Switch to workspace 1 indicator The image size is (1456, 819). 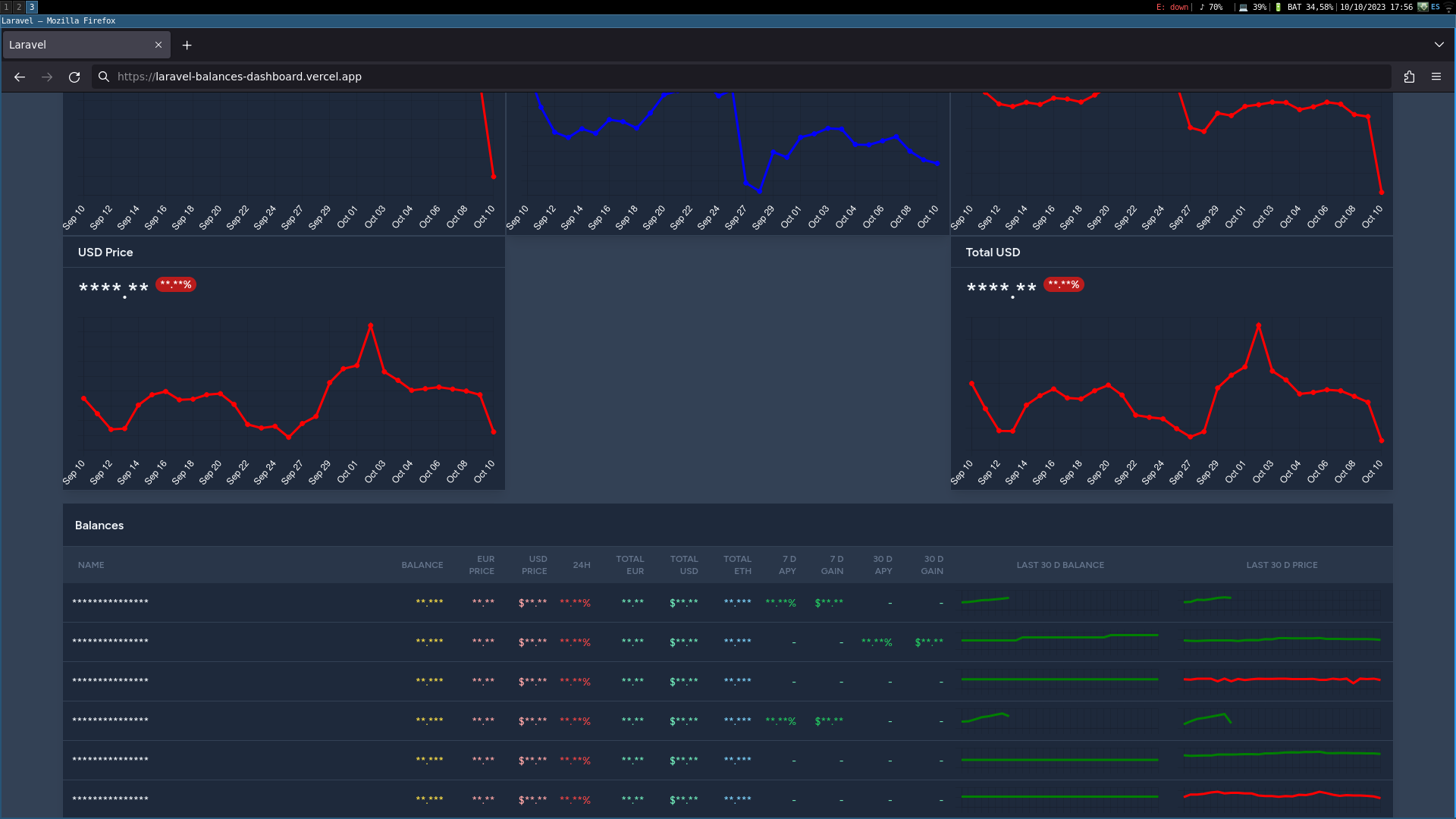tap(7, 7)
